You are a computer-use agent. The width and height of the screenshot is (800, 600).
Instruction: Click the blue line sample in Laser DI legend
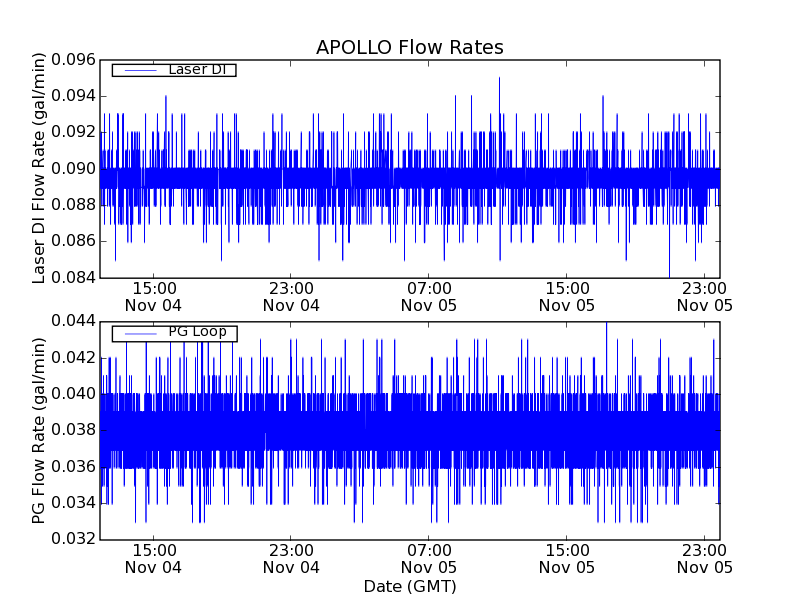click(139, 70)
